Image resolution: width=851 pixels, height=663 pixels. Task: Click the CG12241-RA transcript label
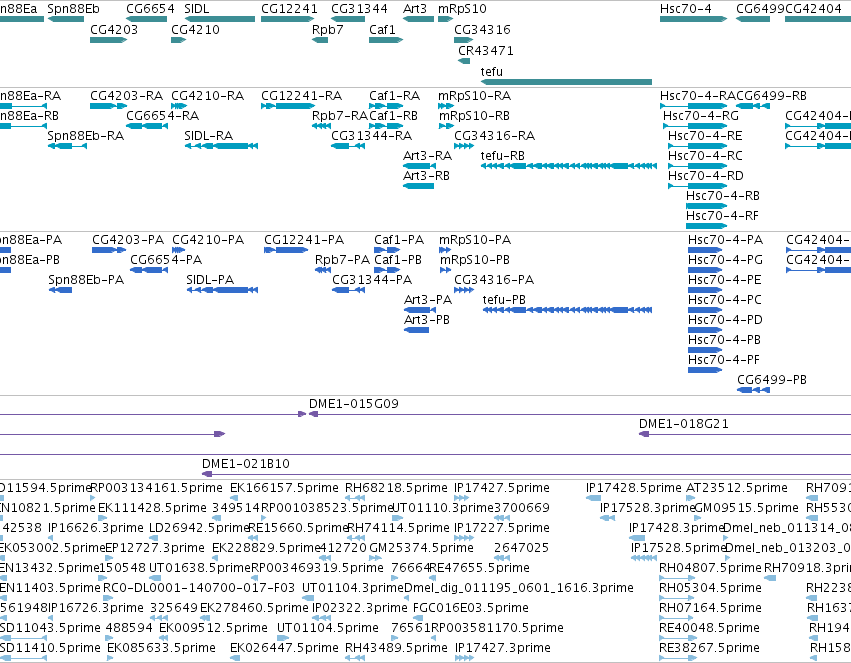pyautogui.click(x=301, y=96)
